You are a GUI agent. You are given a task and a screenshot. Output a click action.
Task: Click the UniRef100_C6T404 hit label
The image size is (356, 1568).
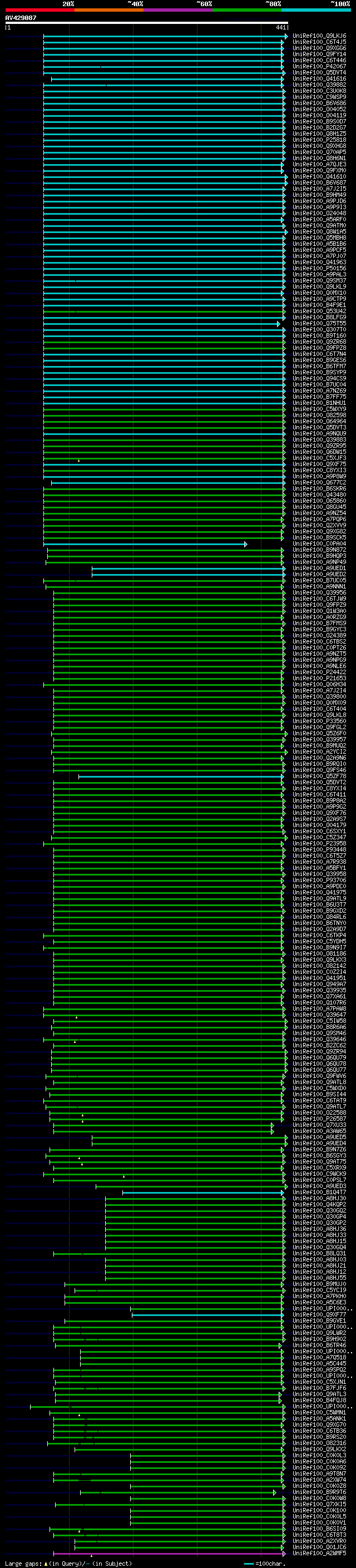(x=319, y=709)
